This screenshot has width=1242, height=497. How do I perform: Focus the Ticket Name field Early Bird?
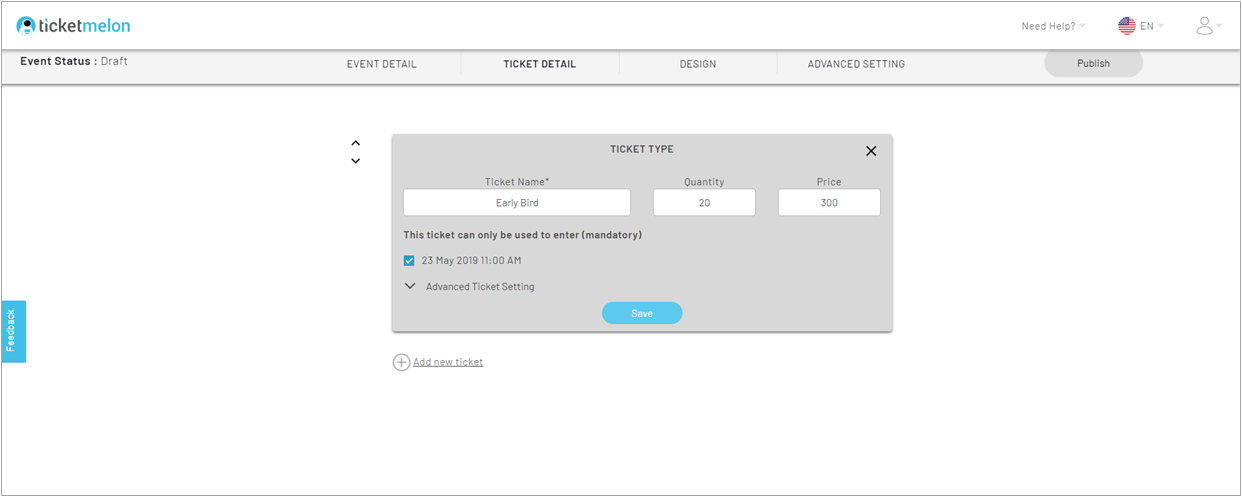tap(517, 203)
